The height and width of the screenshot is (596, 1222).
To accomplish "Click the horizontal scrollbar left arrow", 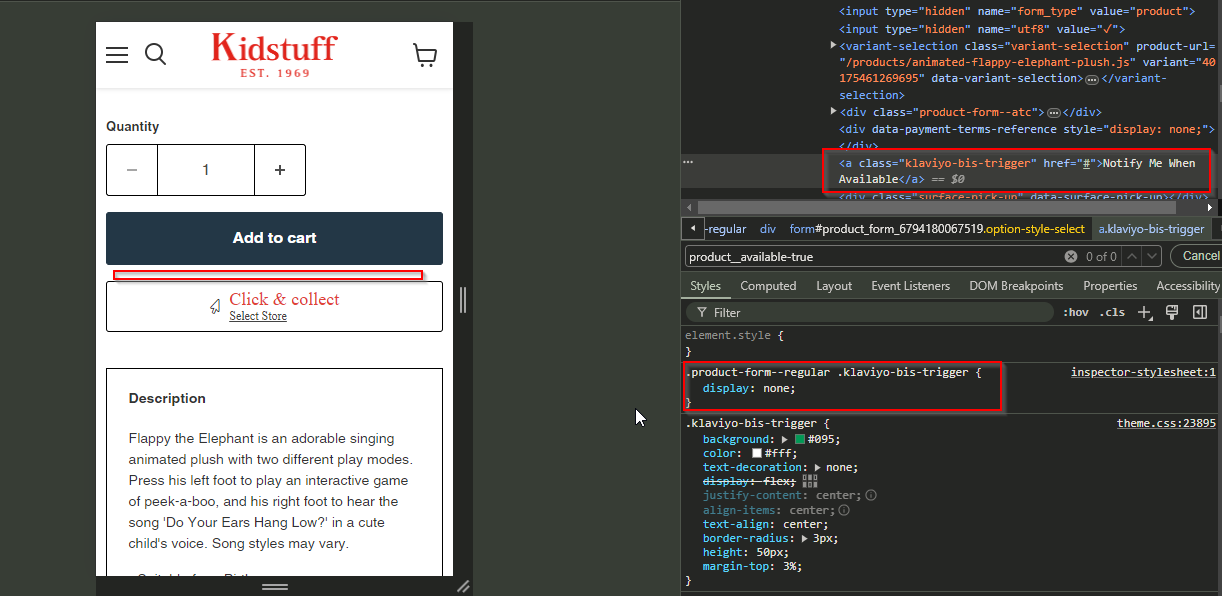I will 688,207.
